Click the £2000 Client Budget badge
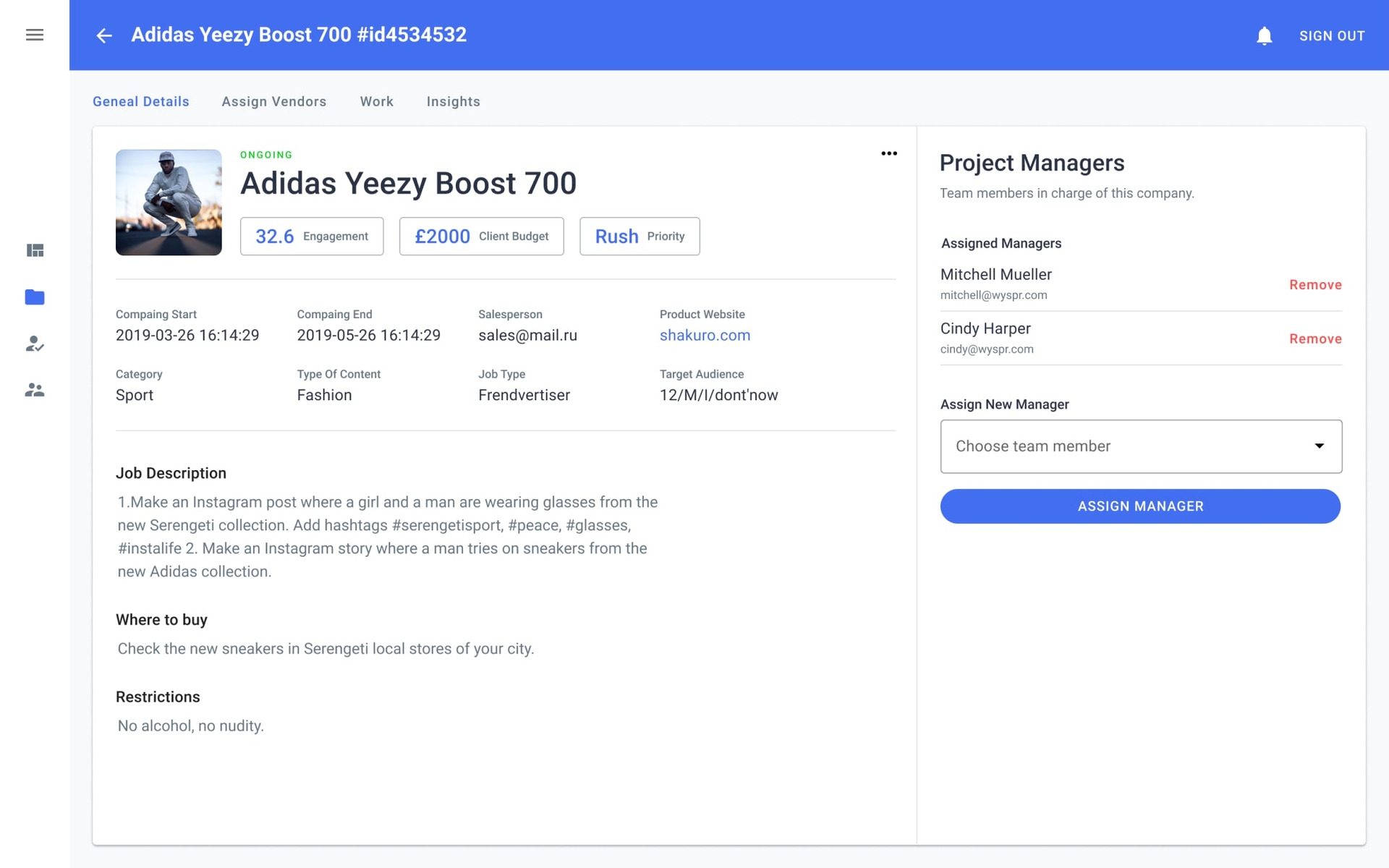Image resolution: width=1389 pixels, height=868 pixels. pyautogui.click(x=481, y=236)
